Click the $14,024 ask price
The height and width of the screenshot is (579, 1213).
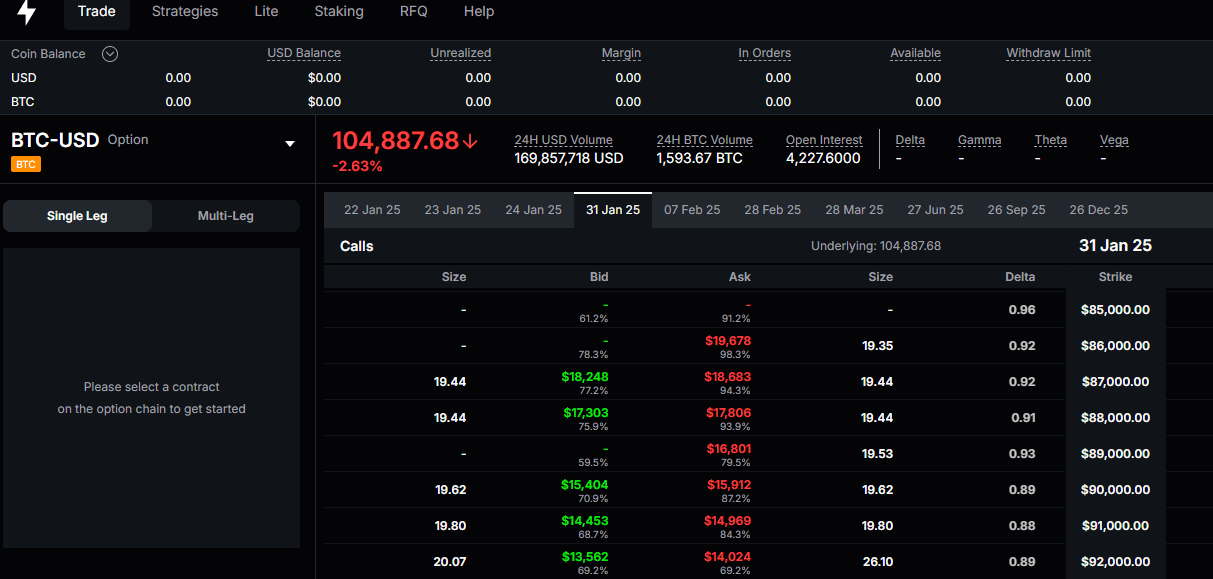[x=728, y=557]
